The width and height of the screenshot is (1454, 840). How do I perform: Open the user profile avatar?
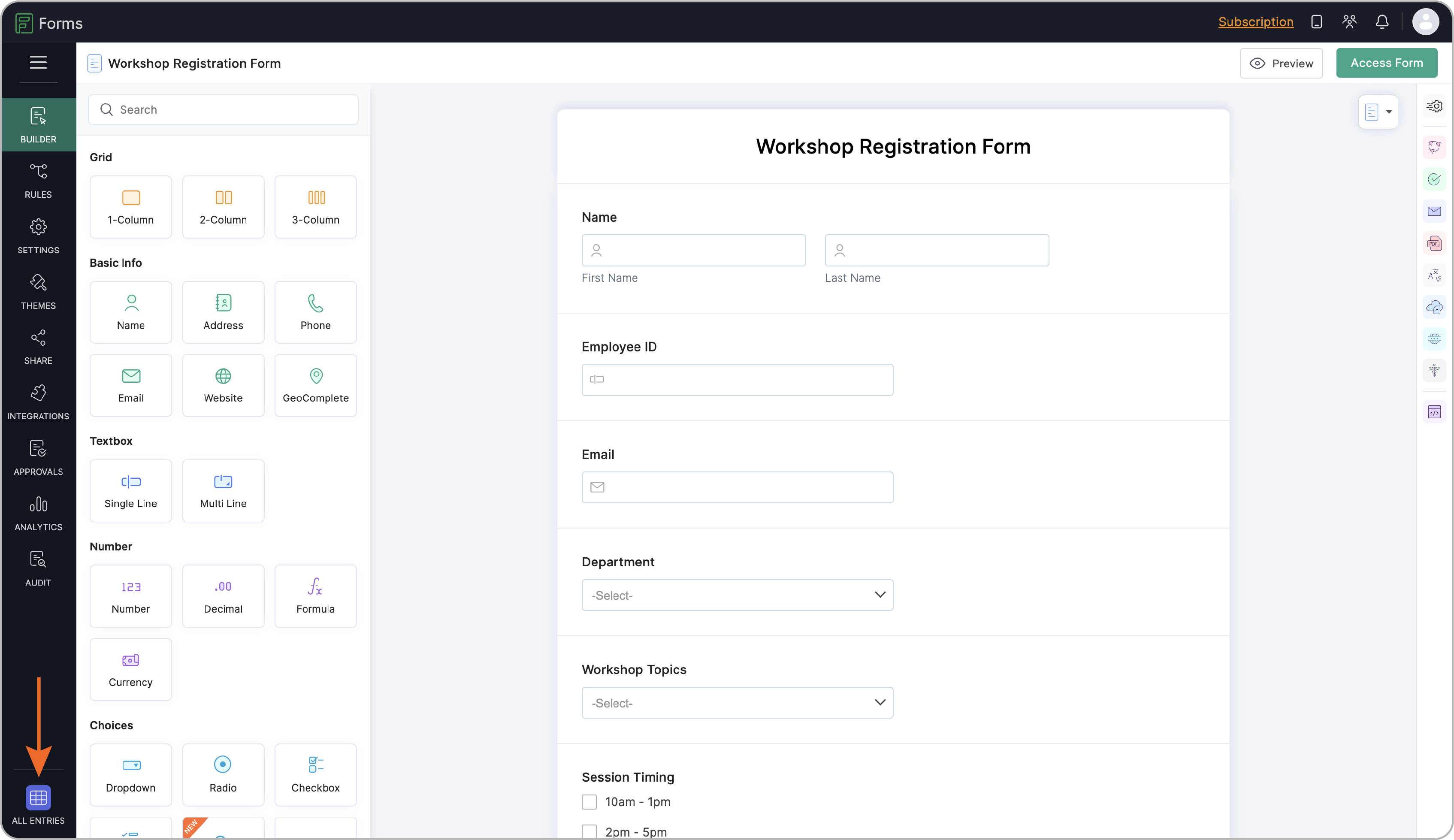[1425, 22]
